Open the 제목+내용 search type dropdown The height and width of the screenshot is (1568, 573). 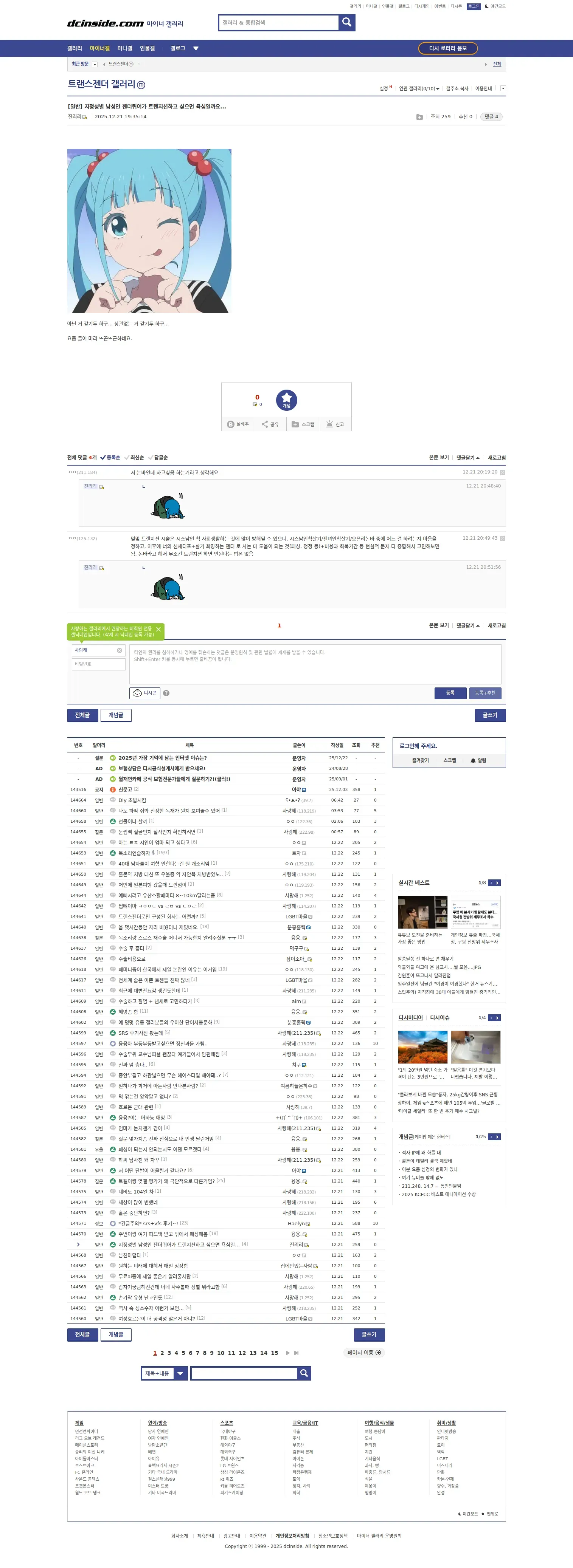164,1373
